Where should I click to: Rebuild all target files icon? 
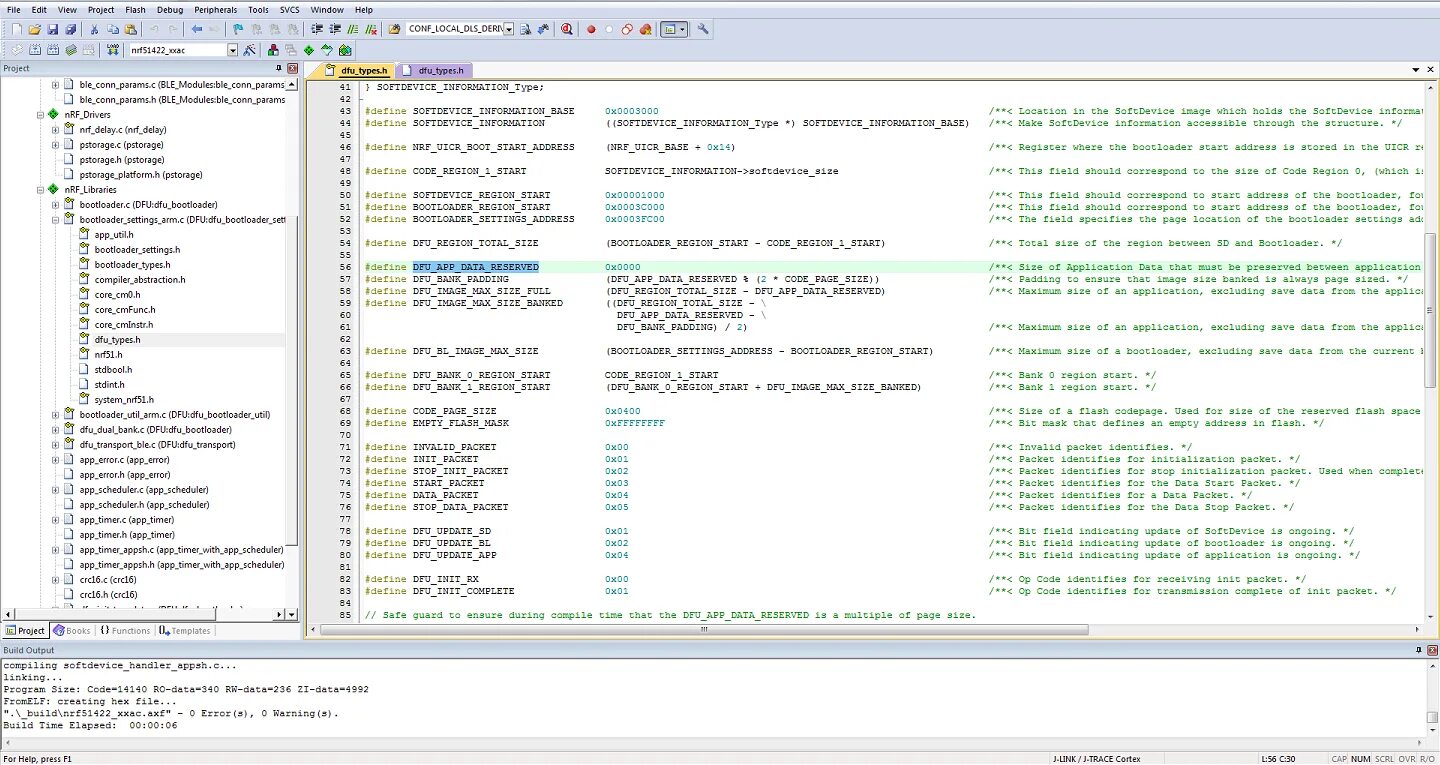[x=53, y=50]
